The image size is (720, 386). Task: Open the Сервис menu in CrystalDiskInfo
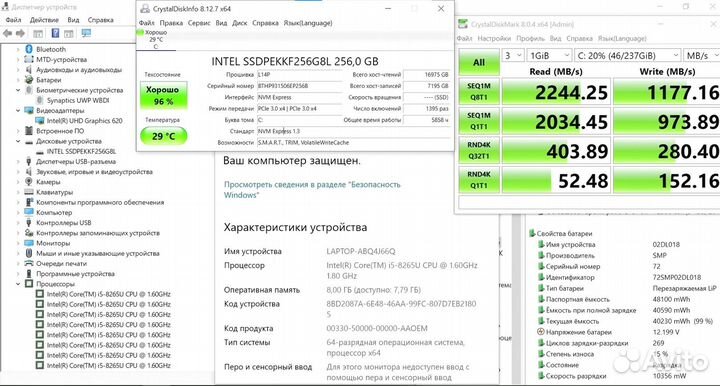pyautogui.click(x=199, y=23)
